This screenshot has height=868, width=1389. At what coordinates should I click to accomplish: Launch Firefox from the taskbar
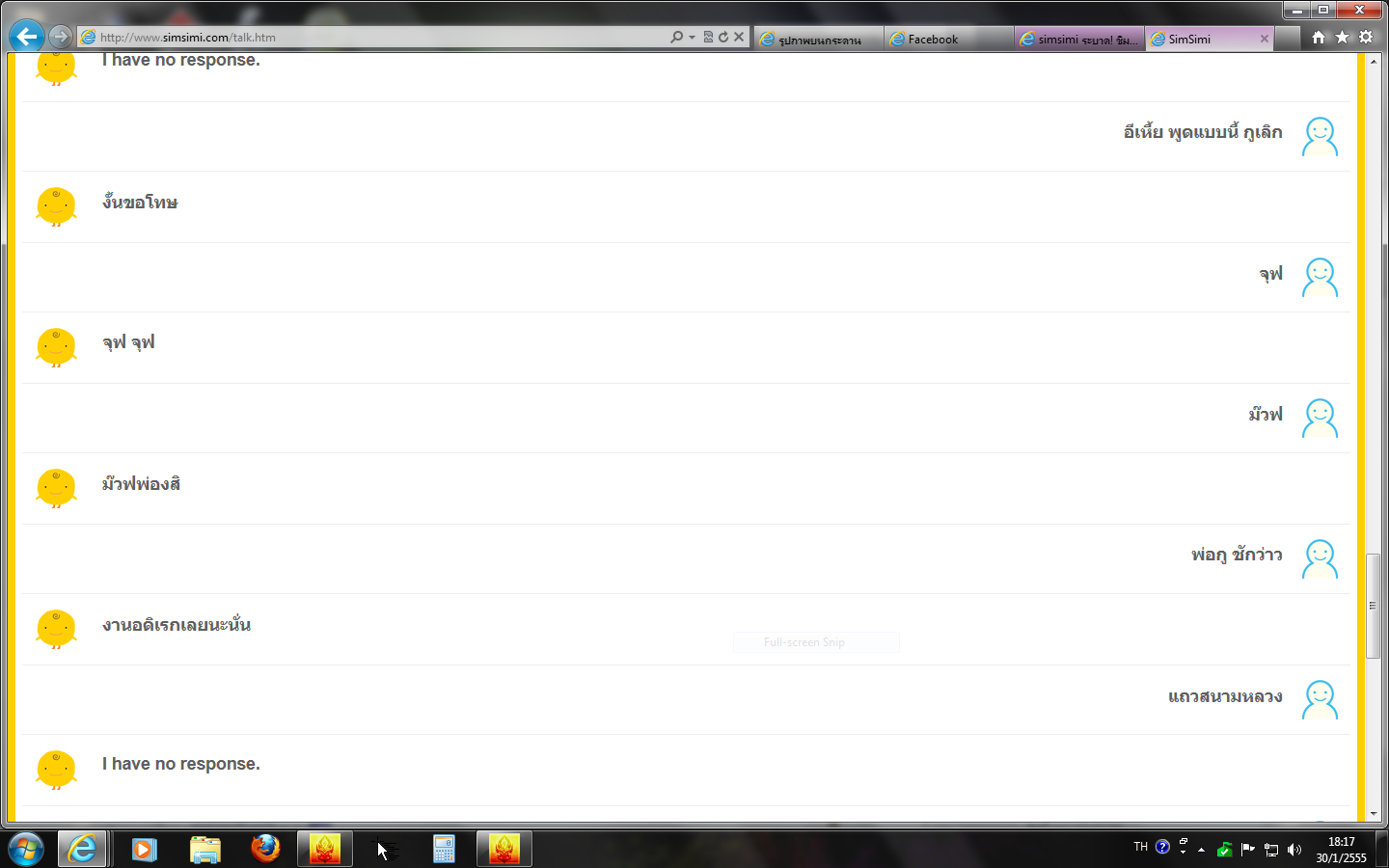264,849
